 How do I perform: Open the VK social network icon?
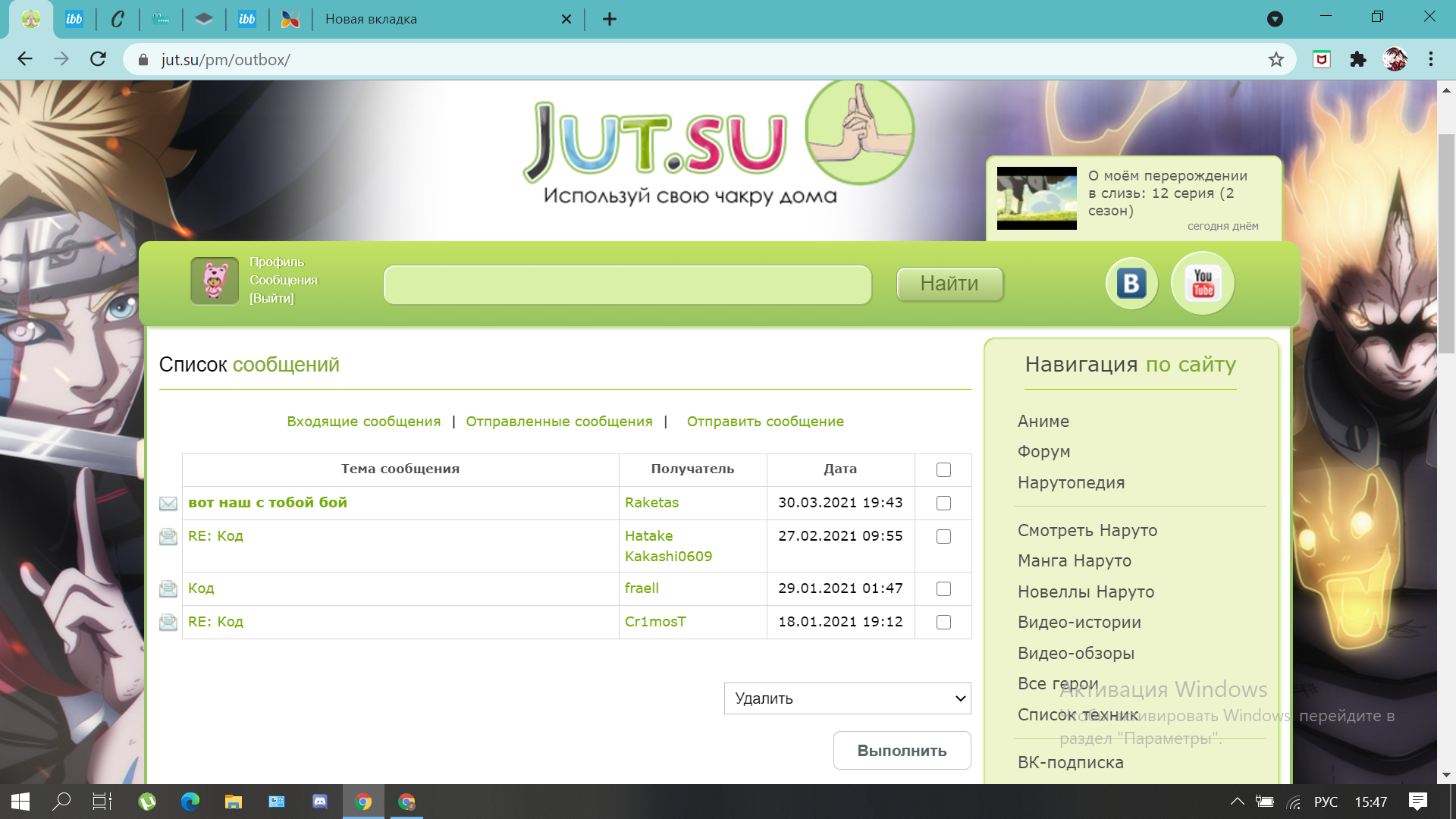click(x=1131, y=284)
